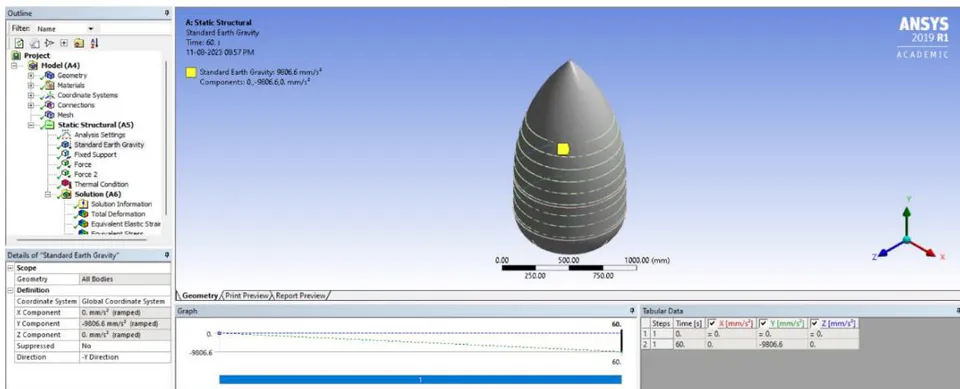The height and width of the screenshot is (389, 960).
Task: Click the Y Component value field
Action: click(126, 323)
